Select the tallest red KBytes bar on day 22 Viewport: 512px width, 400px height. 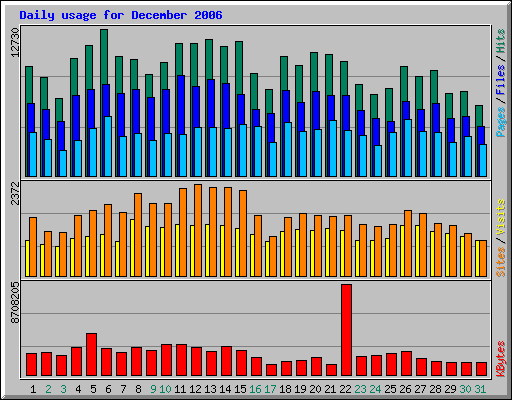pyautogui.click(x=346, y=330)
